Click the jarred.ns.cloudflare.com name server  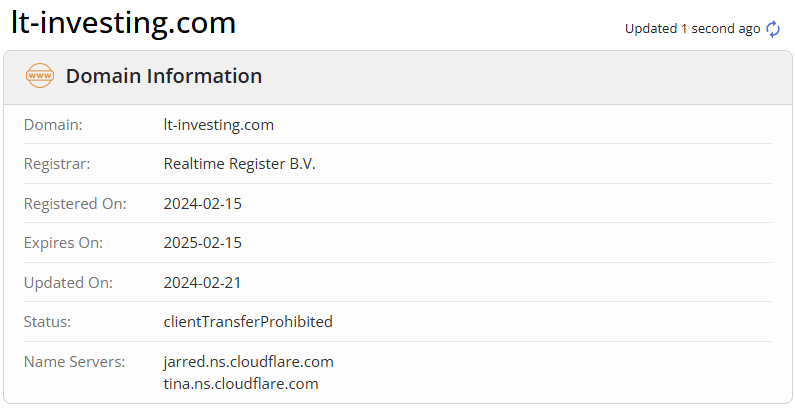pos(248,361)
